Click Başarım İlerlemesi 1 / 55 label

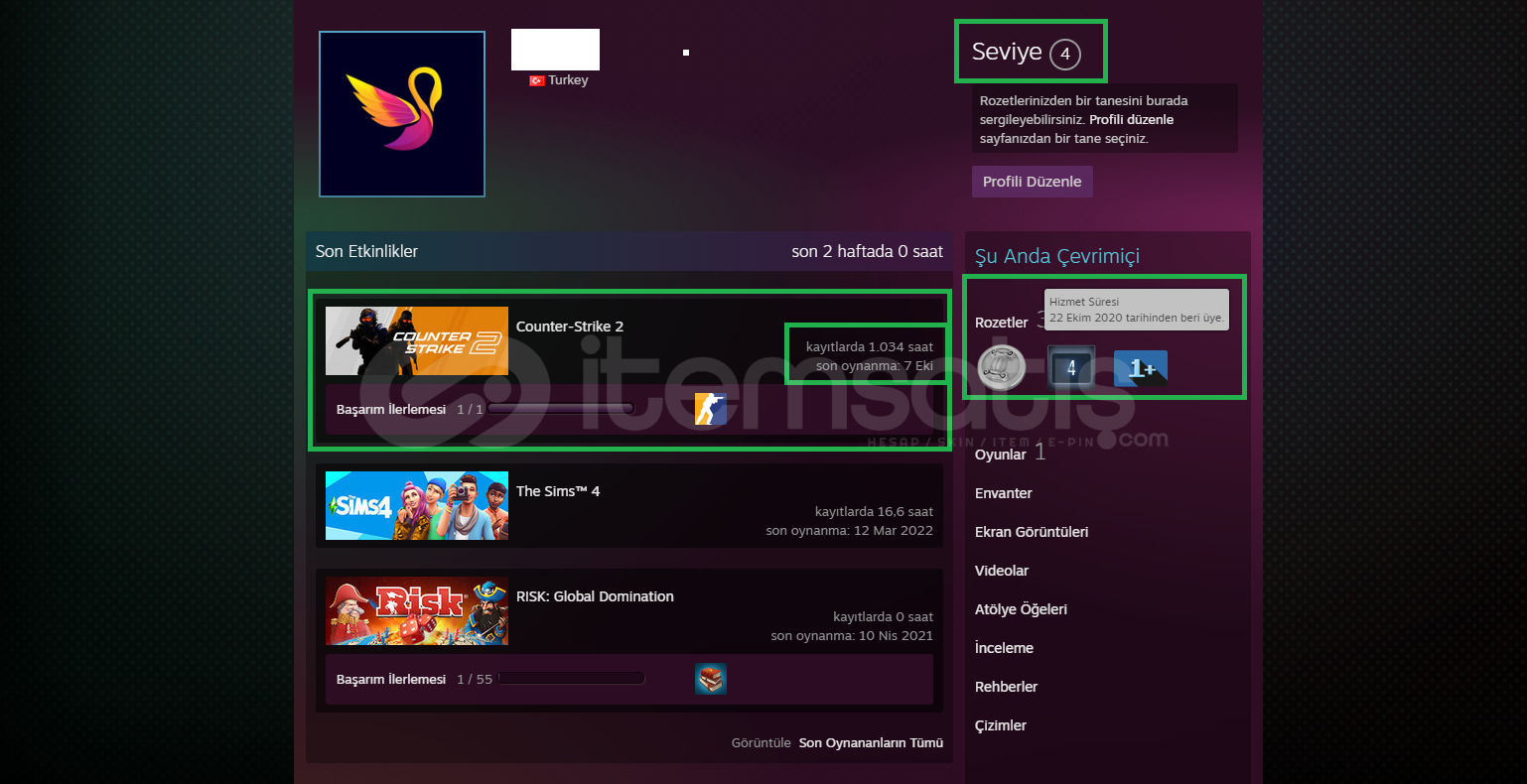click(414, 679)
